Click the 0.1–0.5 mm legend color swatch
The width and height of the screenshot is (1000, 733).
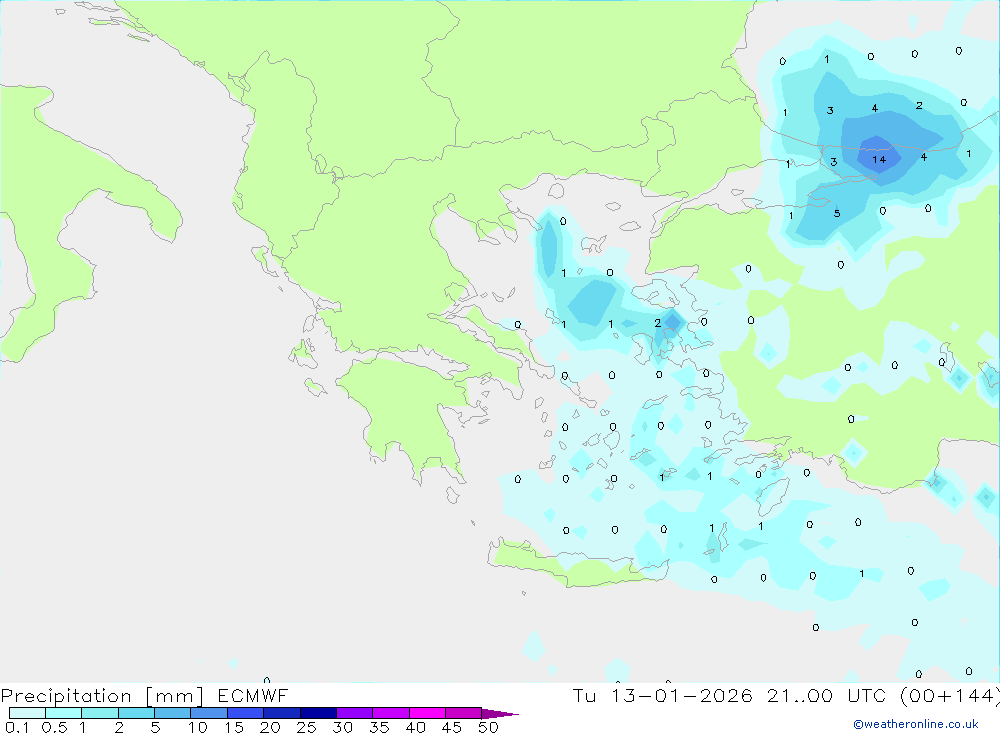(27, 713)
